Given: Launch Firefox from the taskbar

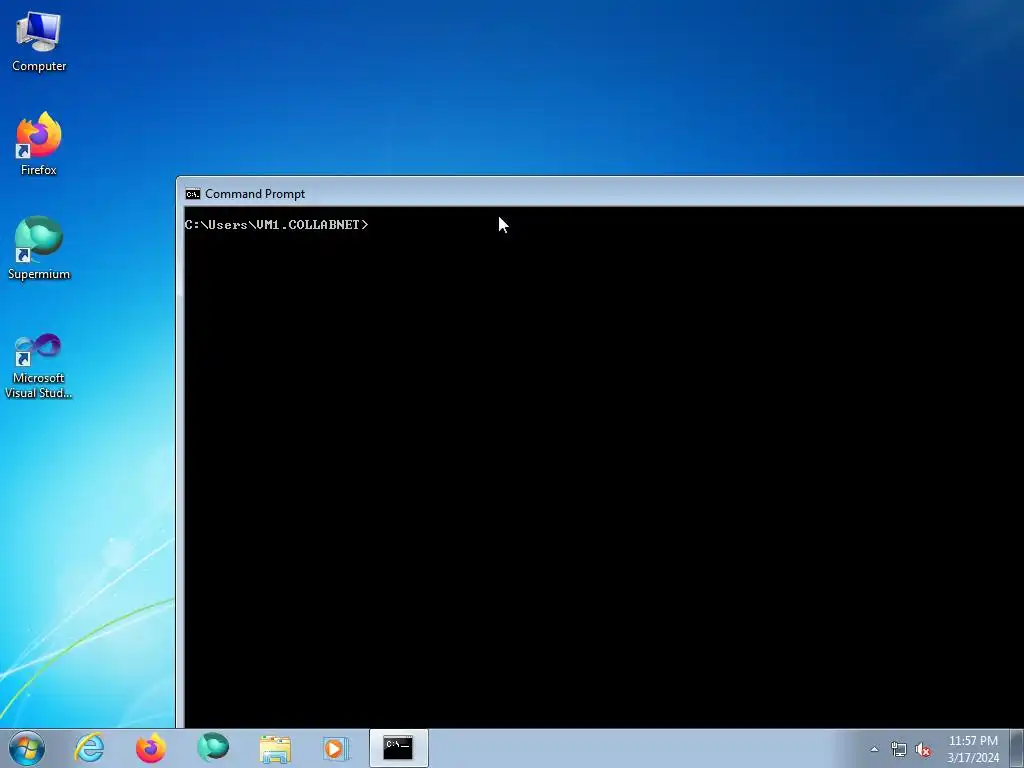Looking at the screenshot, I should pos(151,748).
